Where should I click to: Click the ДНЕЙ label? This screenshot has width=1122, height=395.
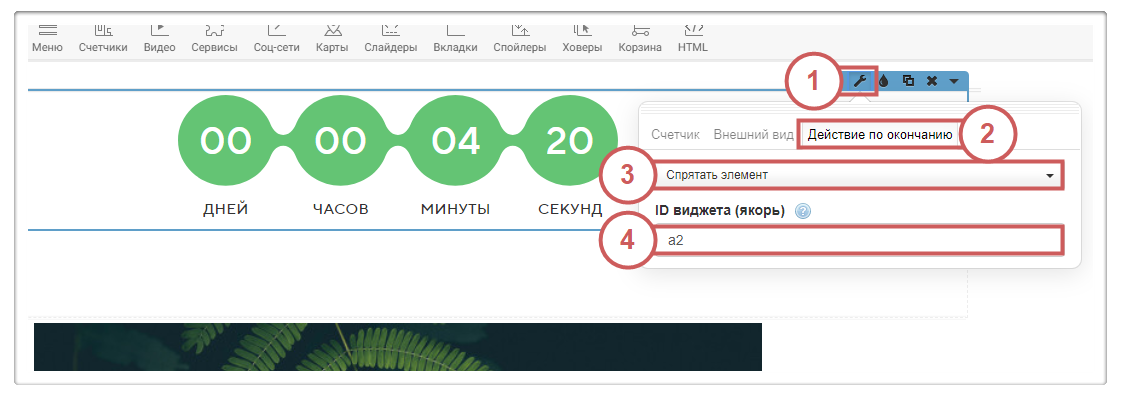point(225,210)
